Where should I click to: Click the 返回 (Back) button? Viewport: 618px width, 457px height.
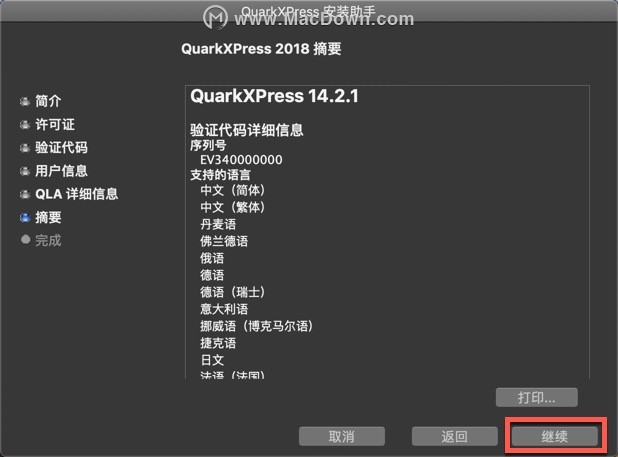454,436
